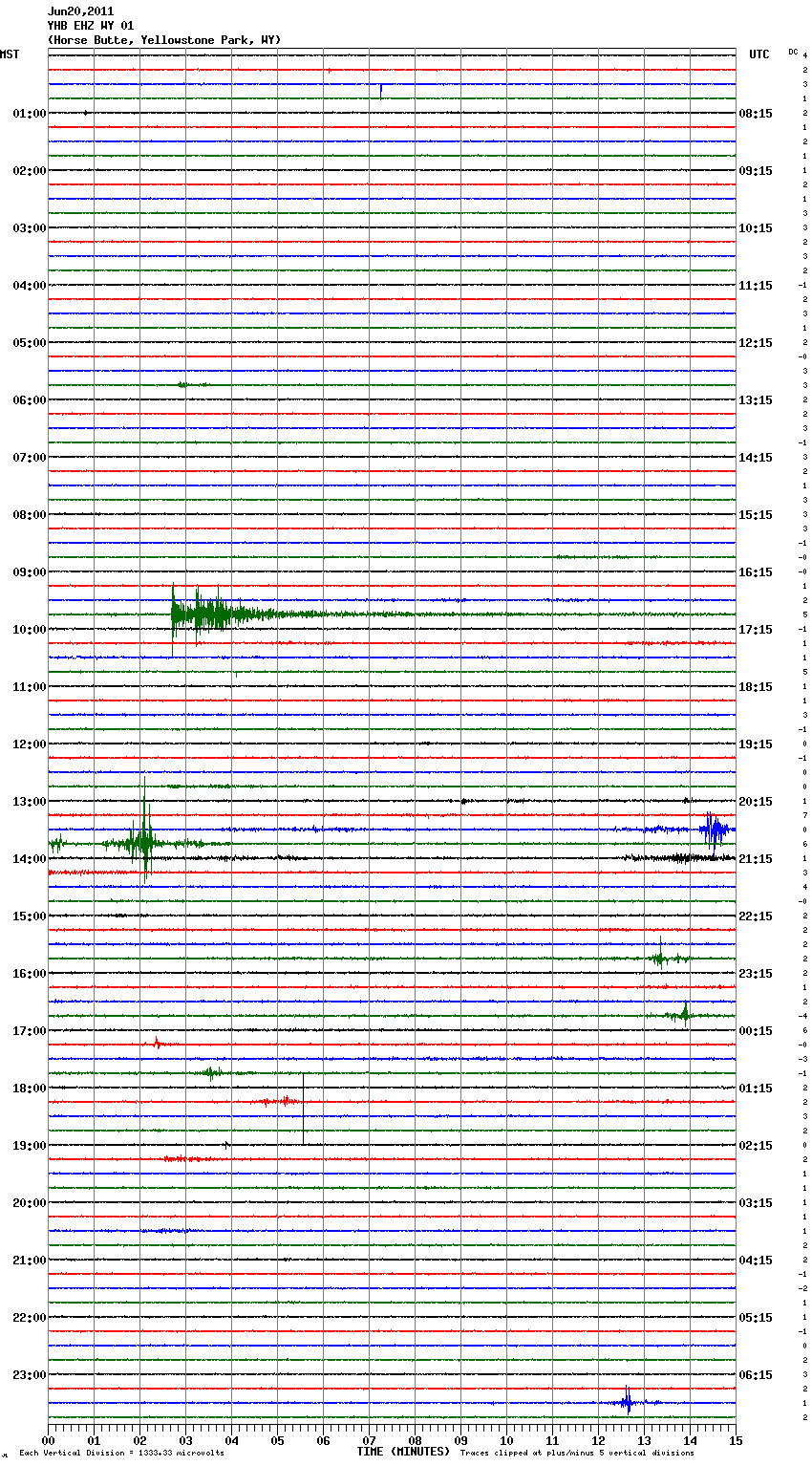Click the 17:15 UTC label
The height and width of the screenshot is (1466, 812).
756,630
